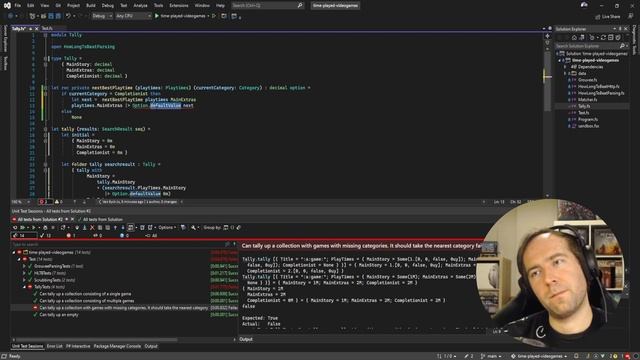Viewport: 640px width, 360px height.
Task: Expand the data folder in Solution Explorer
Action: (x=565, y=73)
